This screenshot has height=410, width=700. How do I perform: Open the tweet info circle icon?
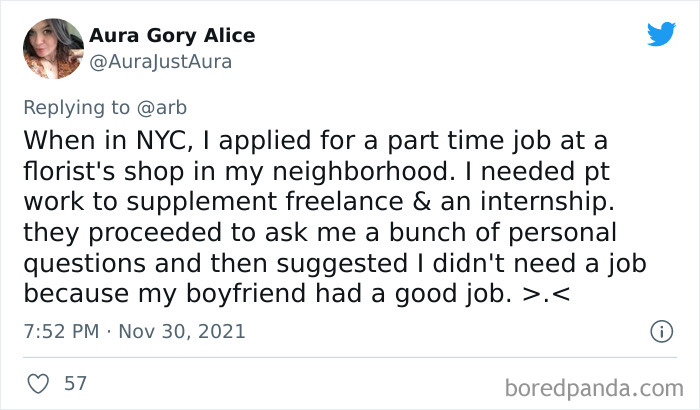point(661,331)
